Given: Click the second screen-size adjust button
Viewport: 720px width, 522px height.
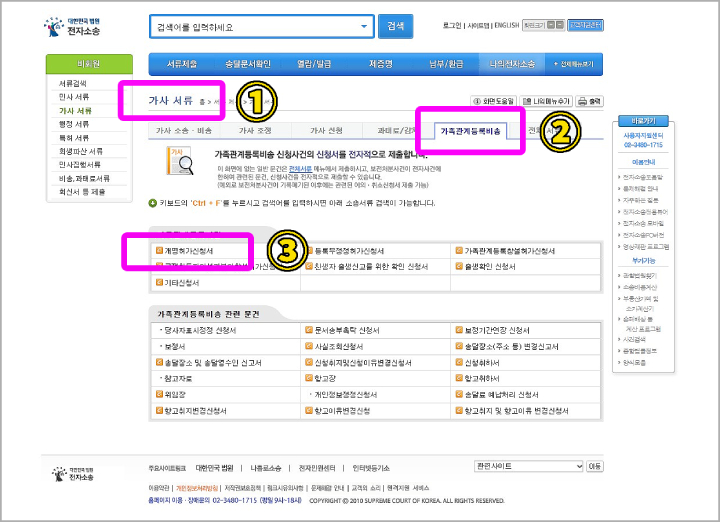Looking at the screenshot, I should pyautogui.click(x=560, y=25).
